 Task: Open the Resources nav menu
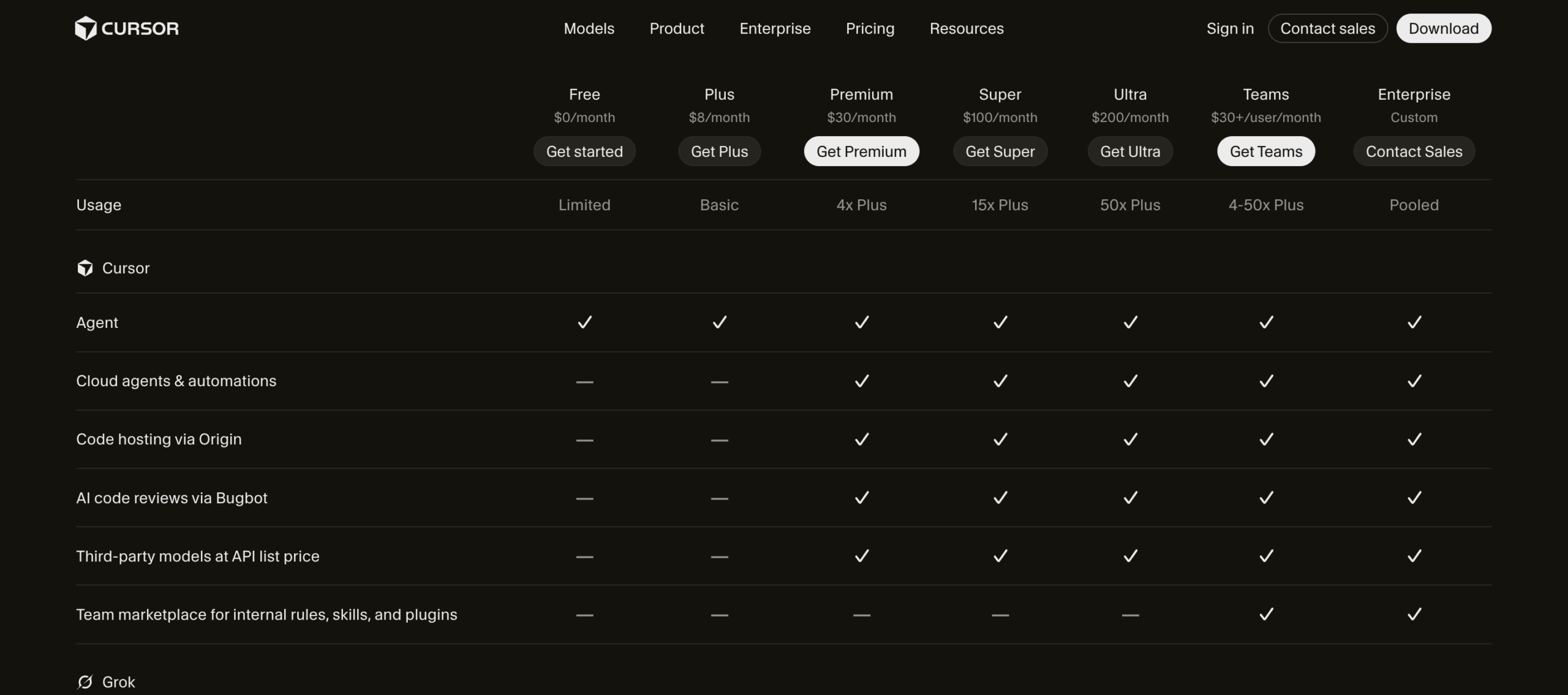(x=967, y=28)
